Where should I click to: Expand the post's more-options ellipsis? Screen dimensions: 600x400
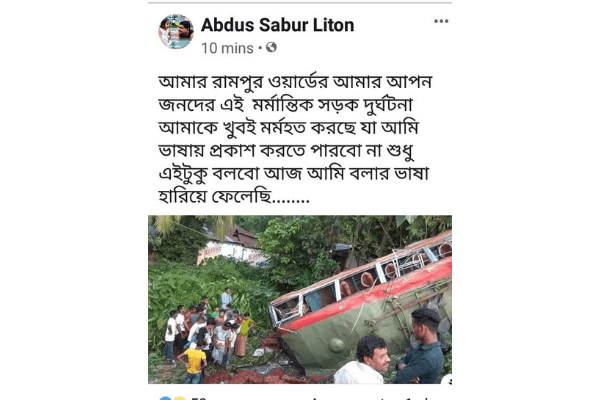pyautogui.click(x=441, y=21)
